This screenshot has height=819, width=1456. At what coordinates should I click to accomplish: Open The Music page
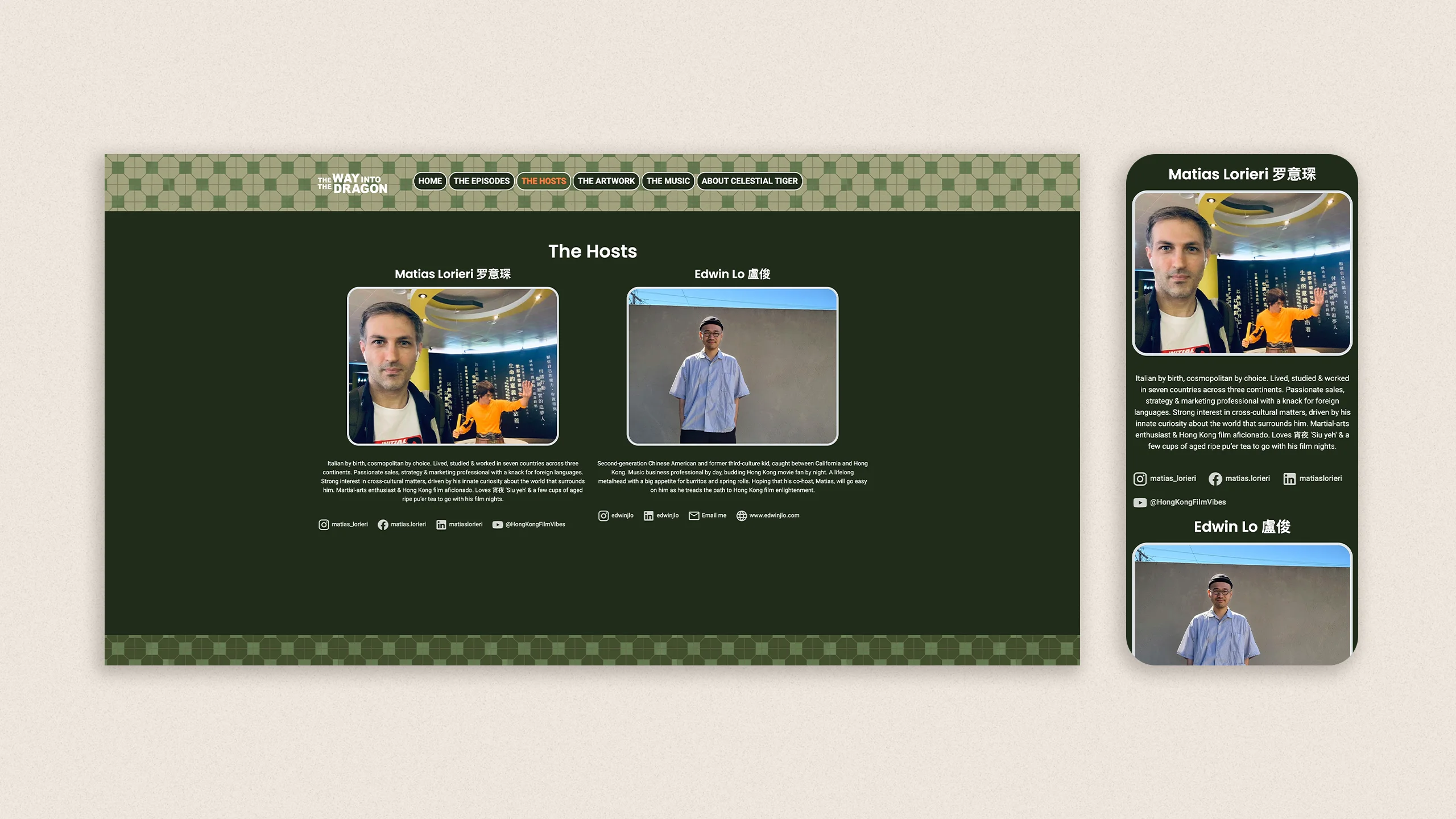click(x=668, y=181)
